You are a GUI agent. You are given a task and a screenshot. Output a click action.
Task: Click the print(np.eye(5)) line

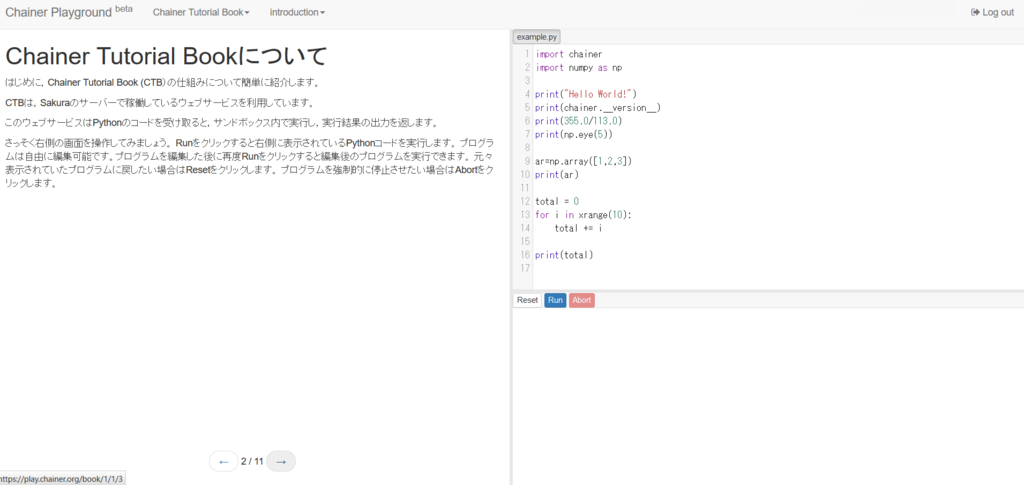pos(573,134)
